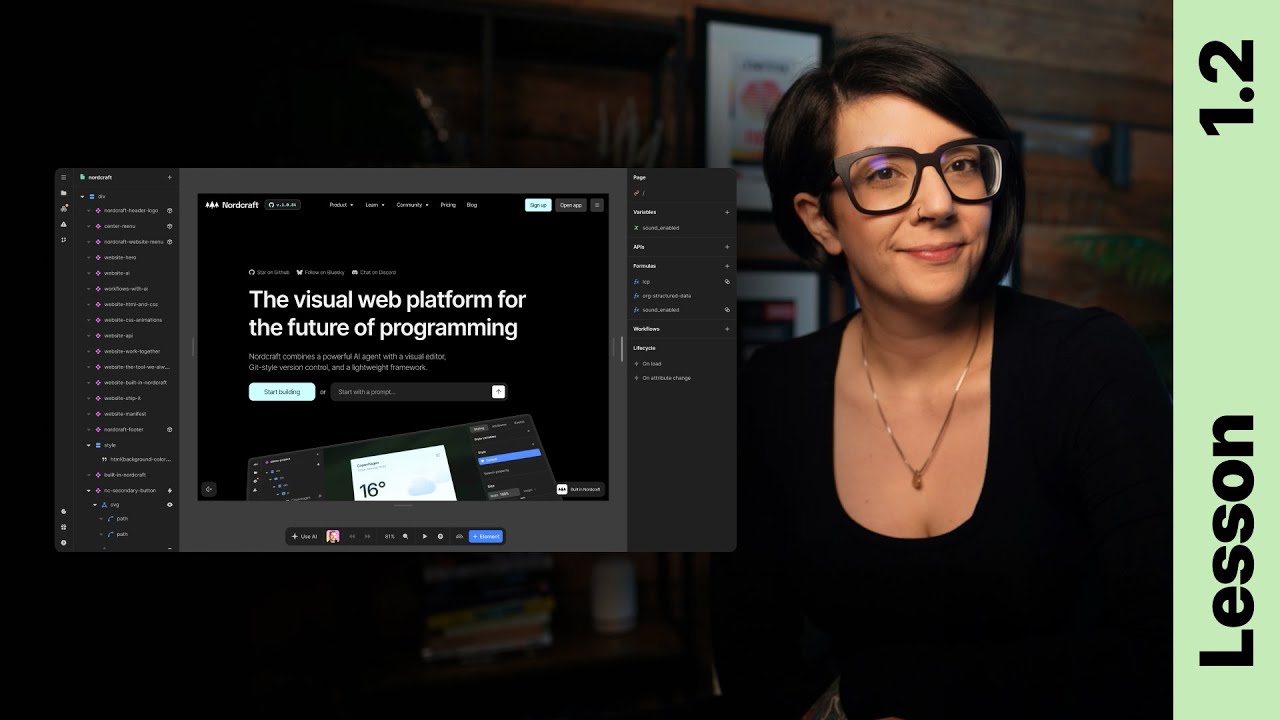
Task: Click the Pricing menu item in the navbar
Action: pyautogui.click(x=449, y=204)
